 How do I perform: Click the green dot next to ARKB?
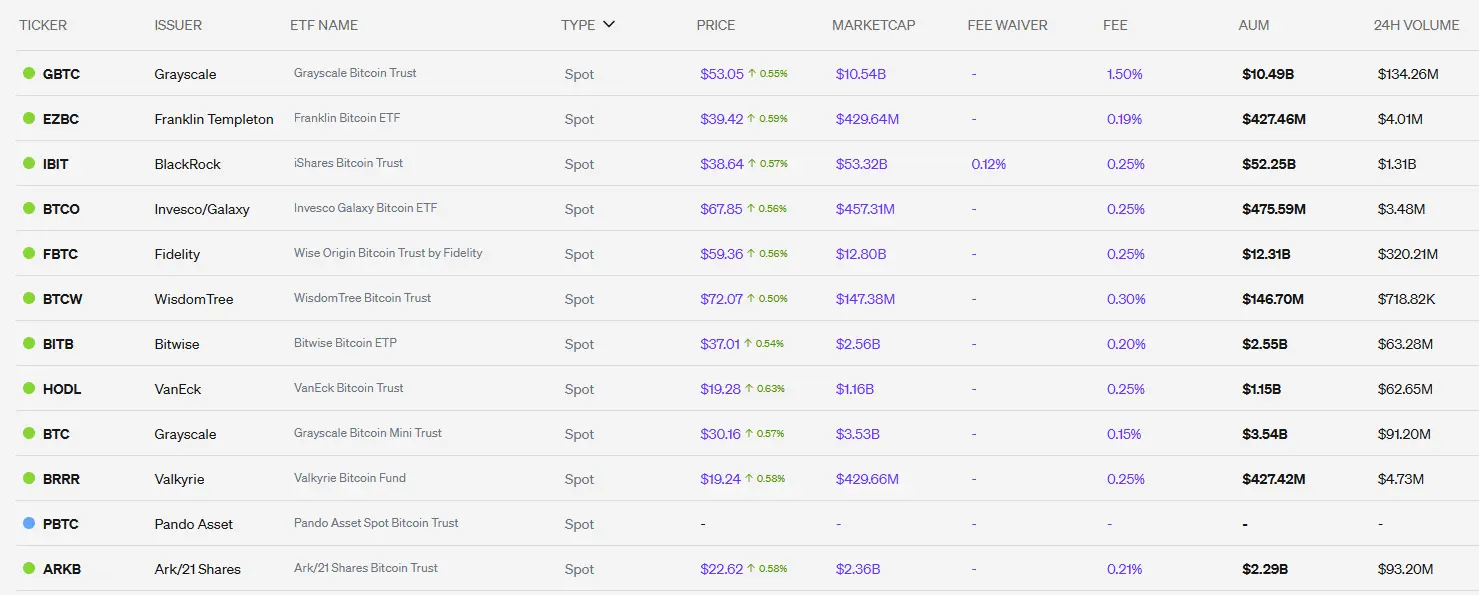(29, 568)
